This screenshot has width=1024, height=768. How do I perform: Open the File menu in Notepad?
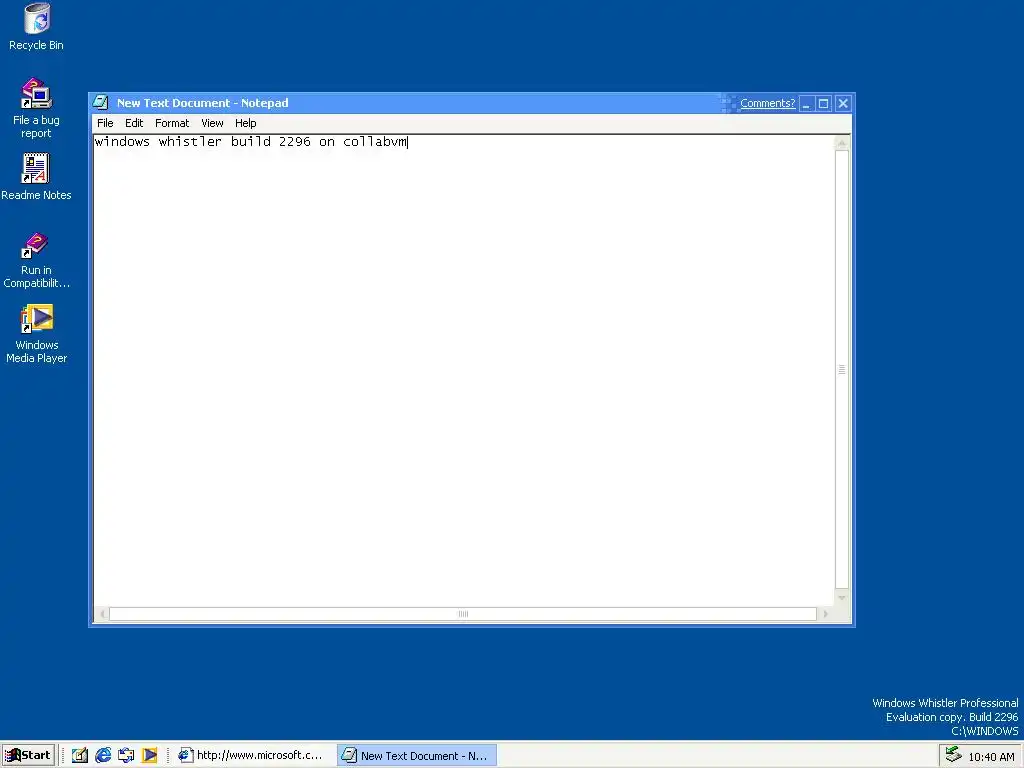tap(105, 123)
